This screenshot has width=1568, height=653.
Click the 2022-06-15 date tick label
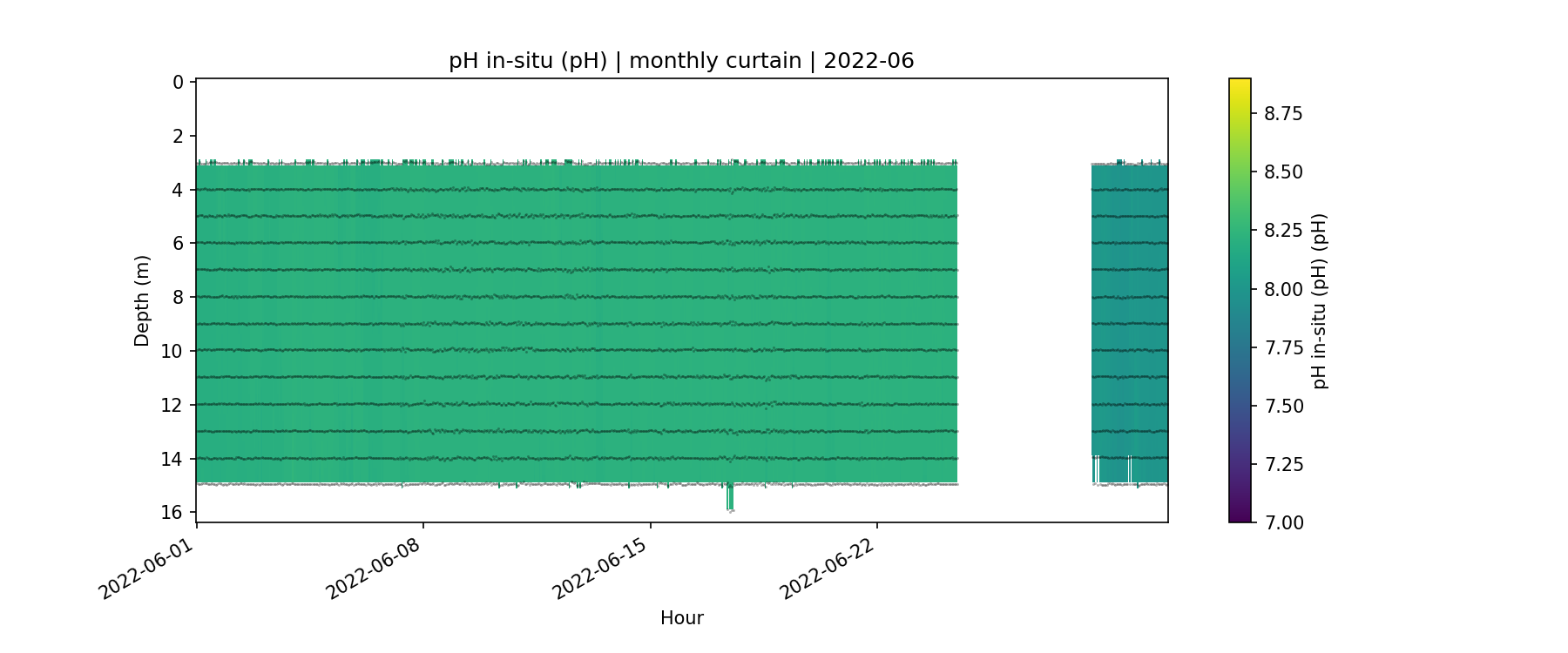click(599, 569)
